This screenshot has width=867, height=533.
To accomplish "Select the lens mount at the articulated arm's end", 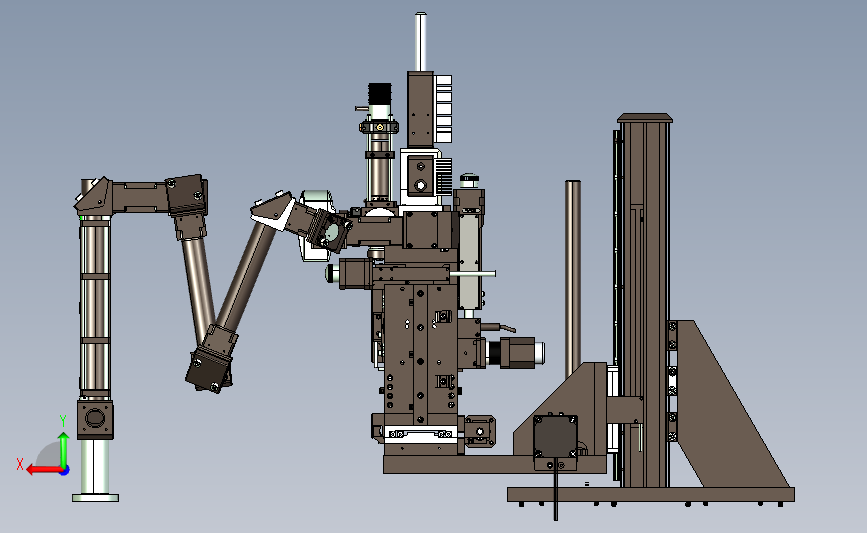I will 330,232.
